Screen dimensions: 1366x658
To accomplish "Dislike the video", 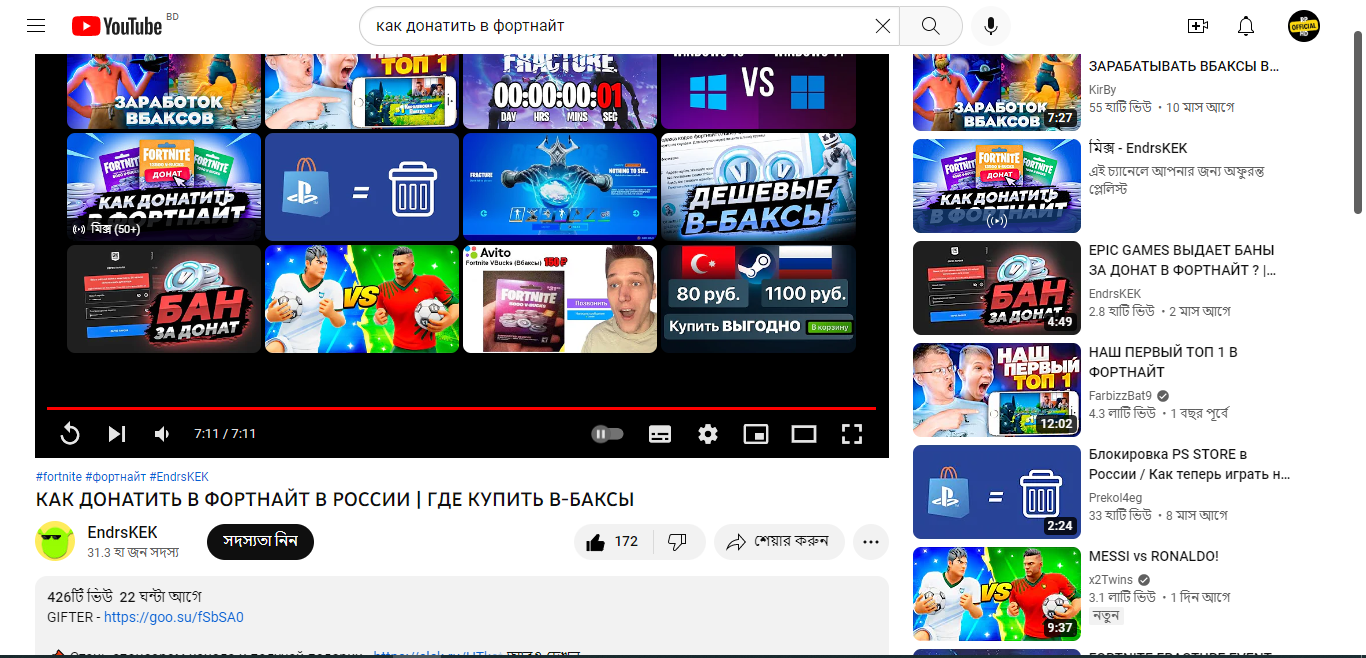I will coord(678,542).
